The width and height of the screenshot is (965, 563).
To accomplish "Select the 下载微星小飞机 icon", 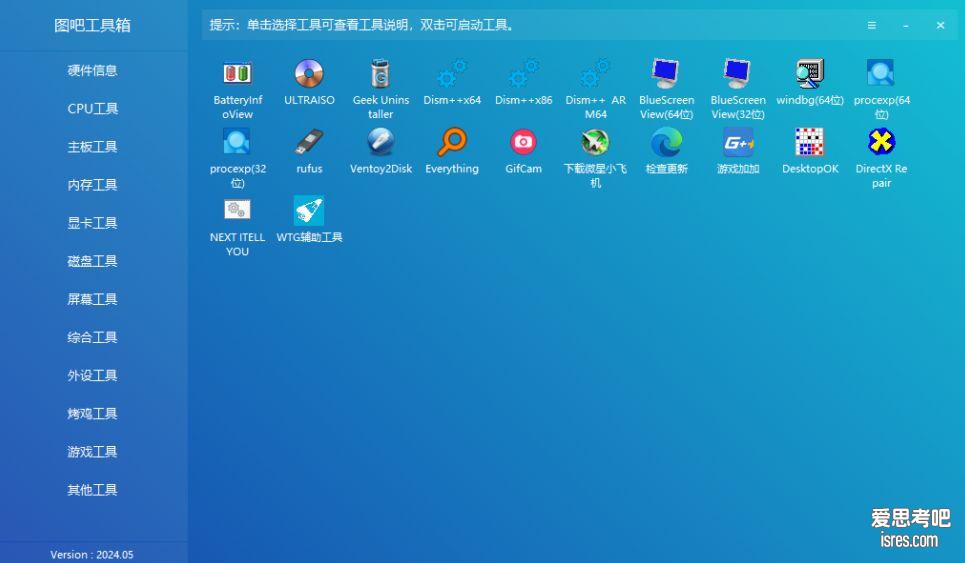I will [595, 142].
